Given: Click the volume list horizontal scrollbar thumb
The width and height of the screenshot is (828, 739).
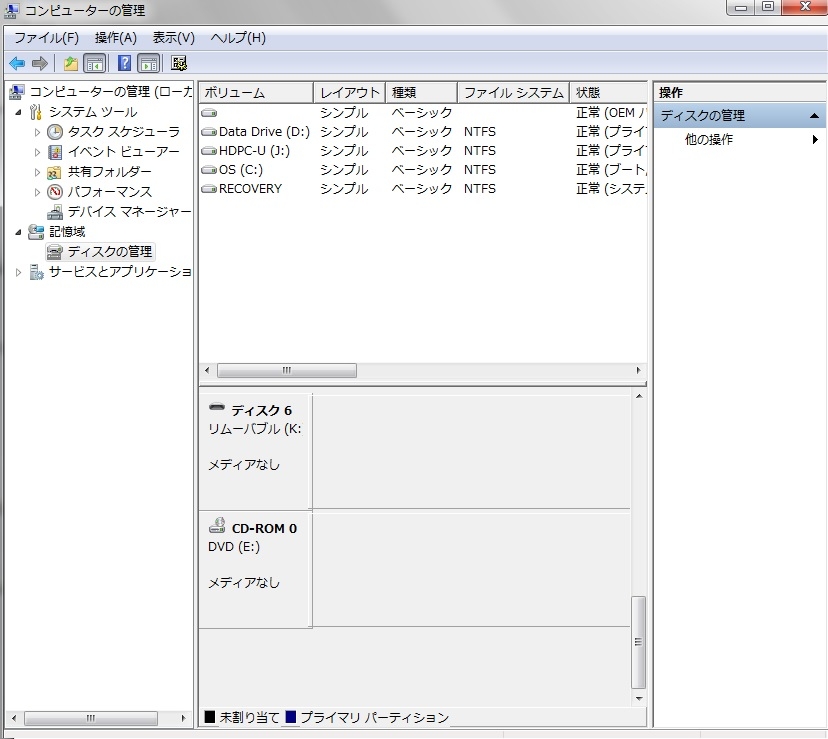Looking at the screenshot, I should 287,370.
